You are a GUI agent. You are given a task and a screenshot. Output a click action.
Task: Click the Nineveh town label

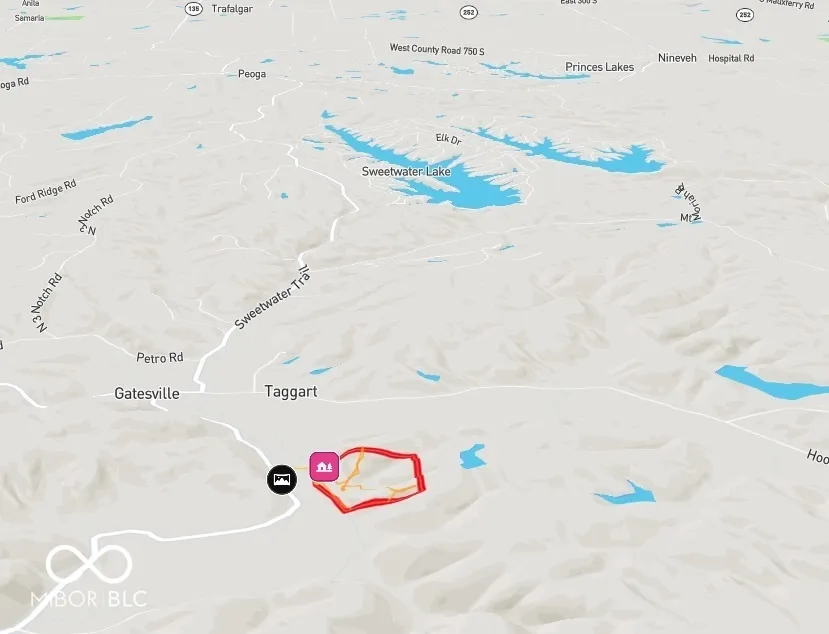(677, 58)
